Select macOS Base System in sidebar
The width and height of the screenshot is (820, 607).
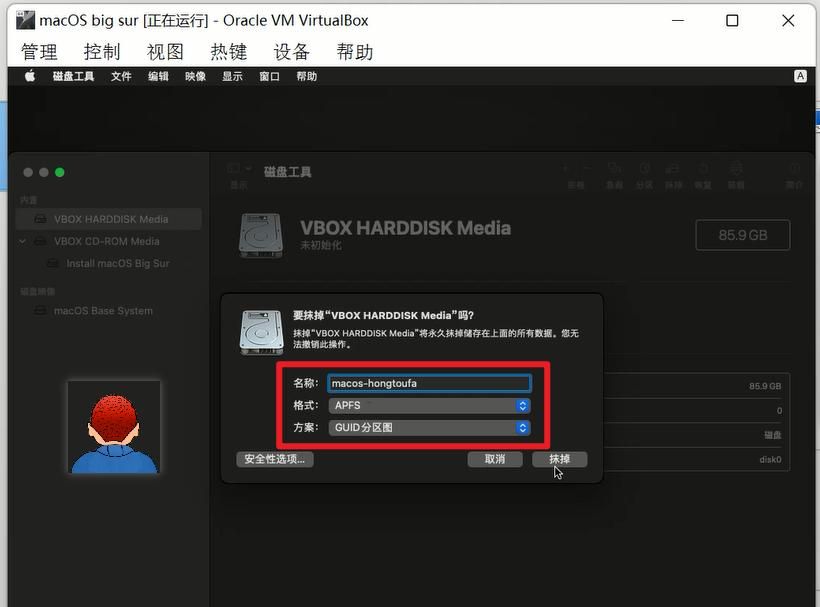103,311
